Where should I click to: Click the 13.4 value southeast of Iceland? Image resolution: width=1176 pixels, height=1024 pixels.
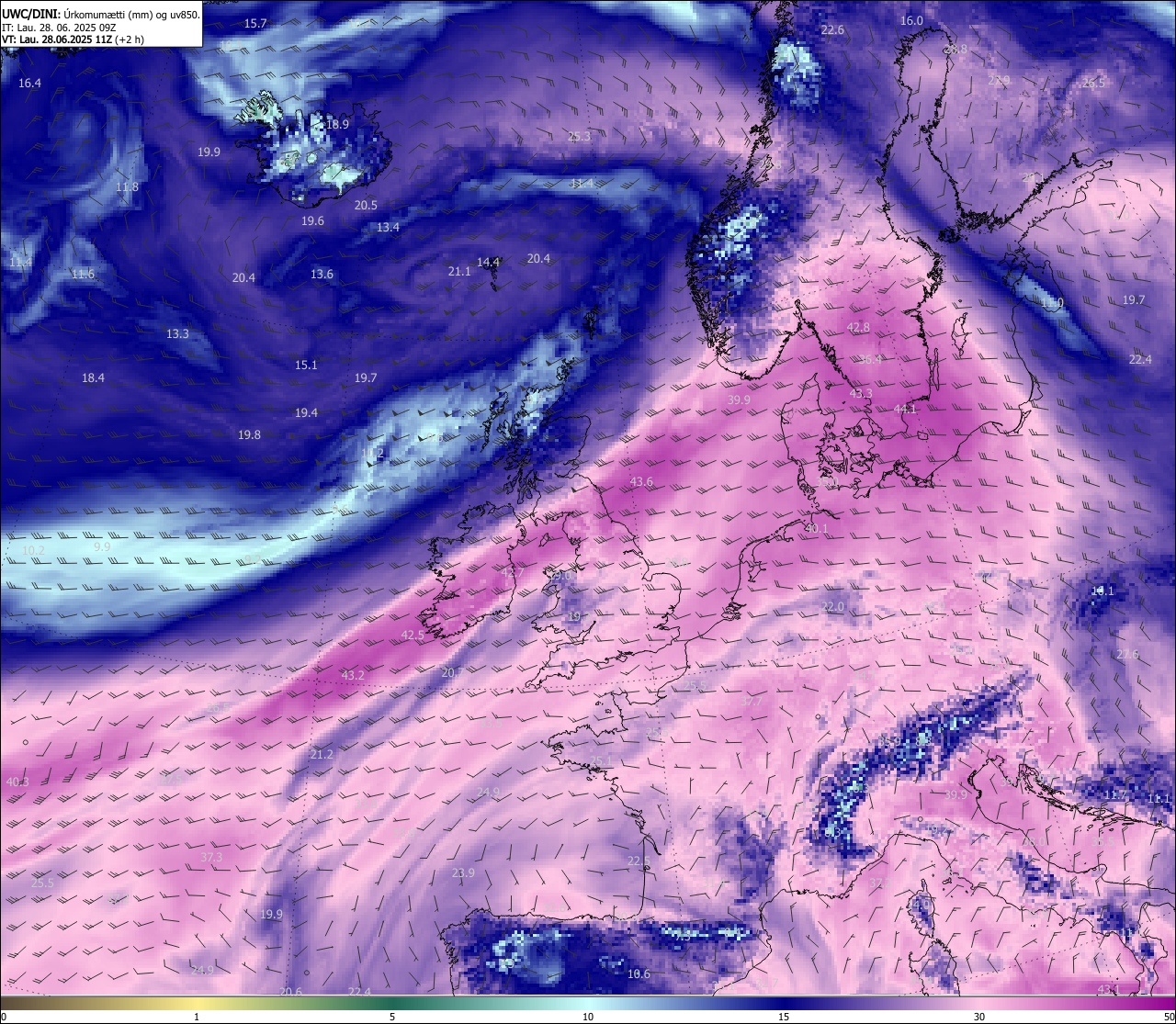pos(388,228)
